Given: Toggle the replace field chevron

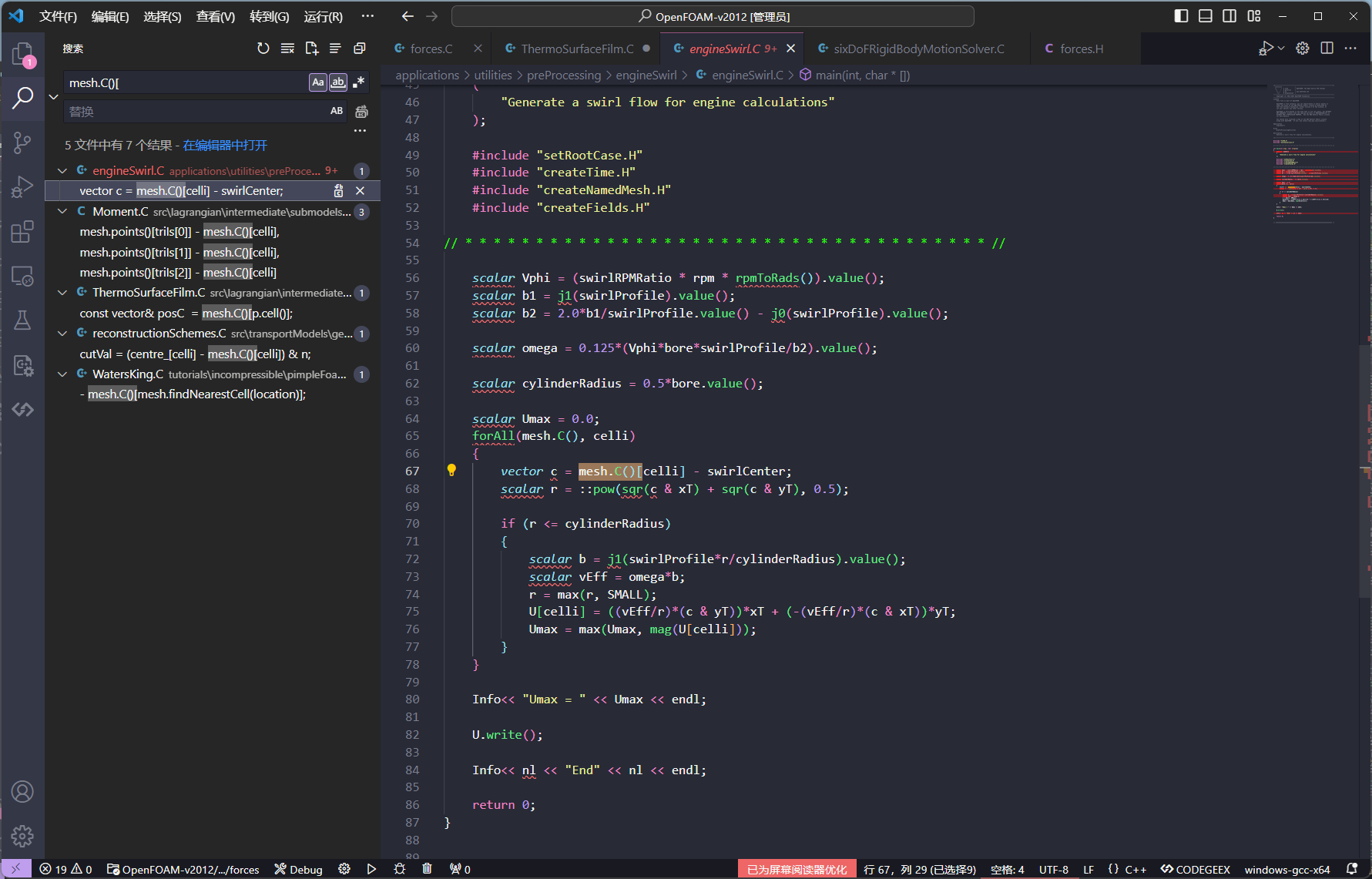Looking at the screenshot, I should [53, 97].
